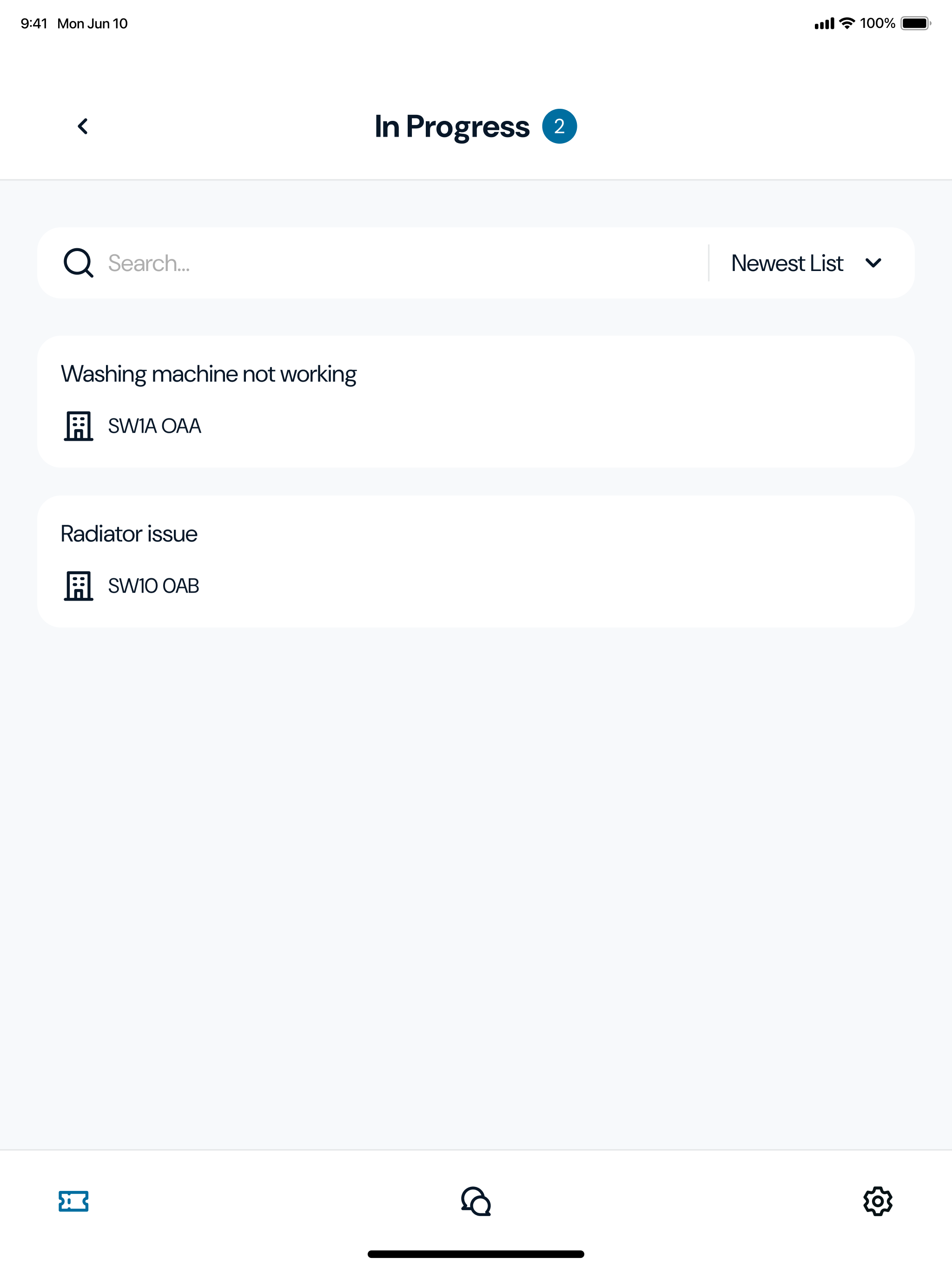Expand the Newest List sort dropdown
The image size is (952, 1270).
[806, 263]
